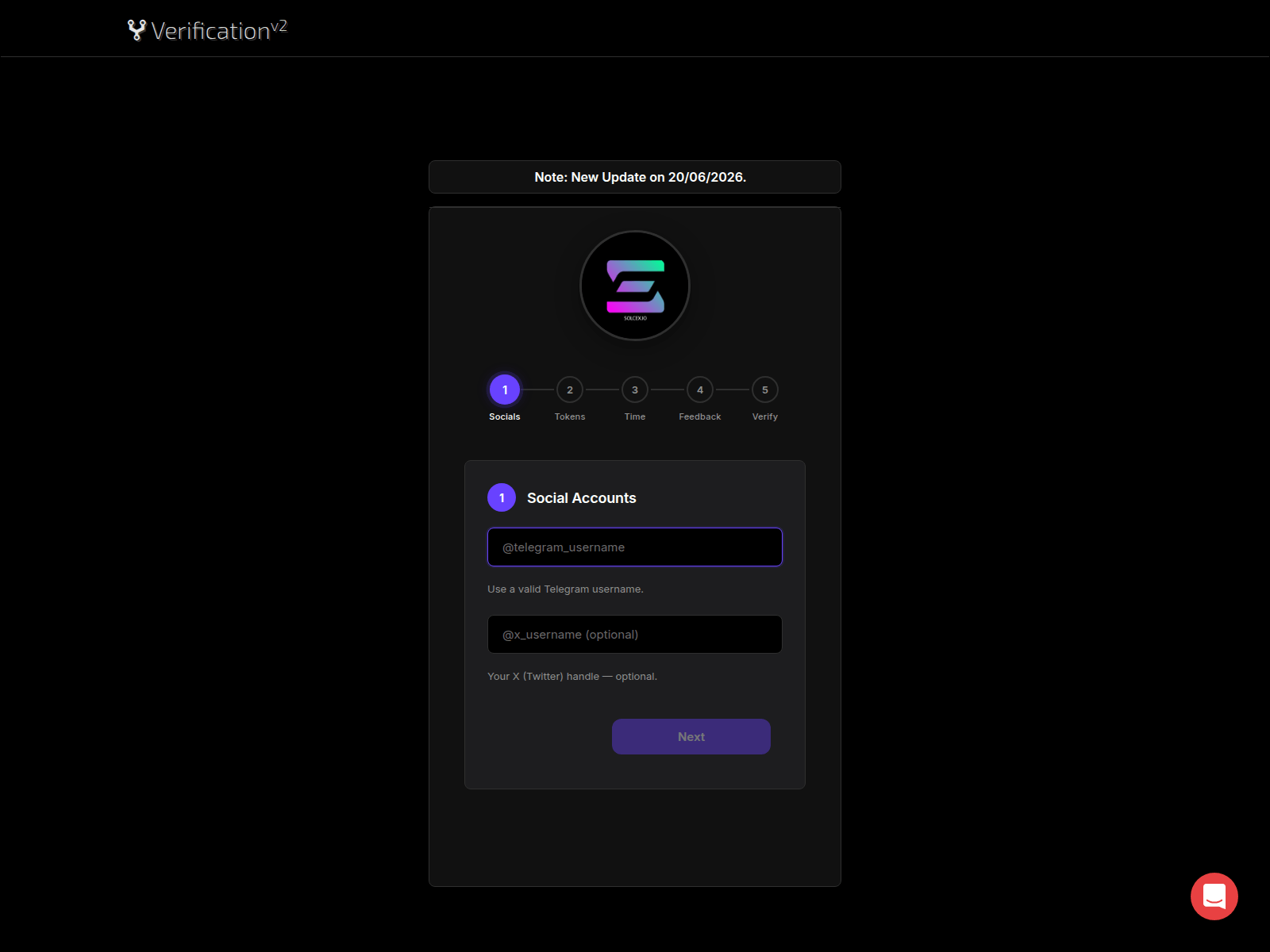Click the Feedback step label
The height and width of the screenshot is (952, 1270).
click(x=699, y=416)
